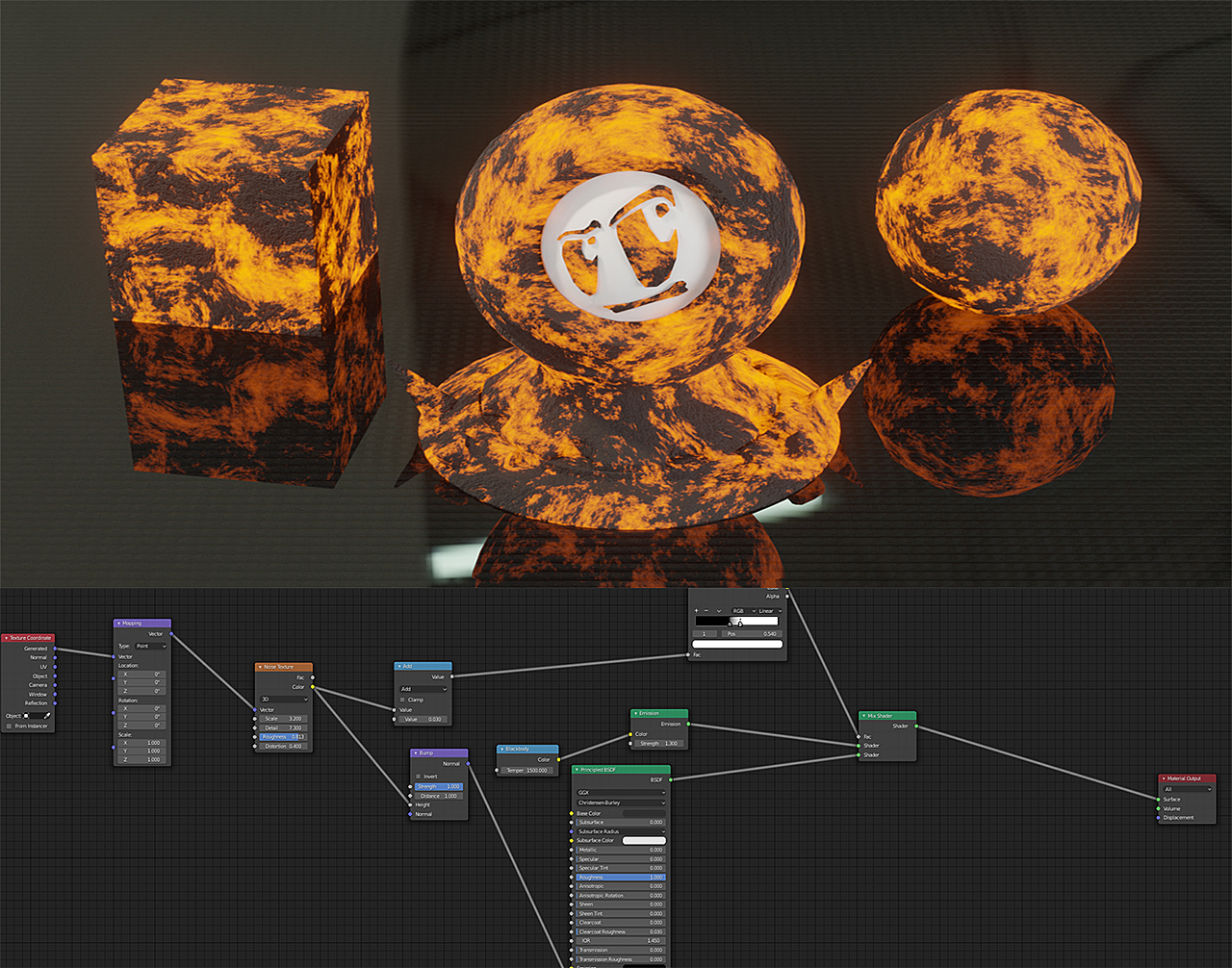Screen dimensions: 1232x968
Task: Click the Reflection output socket on Texture Coordinate
Action: click(55, 703)
